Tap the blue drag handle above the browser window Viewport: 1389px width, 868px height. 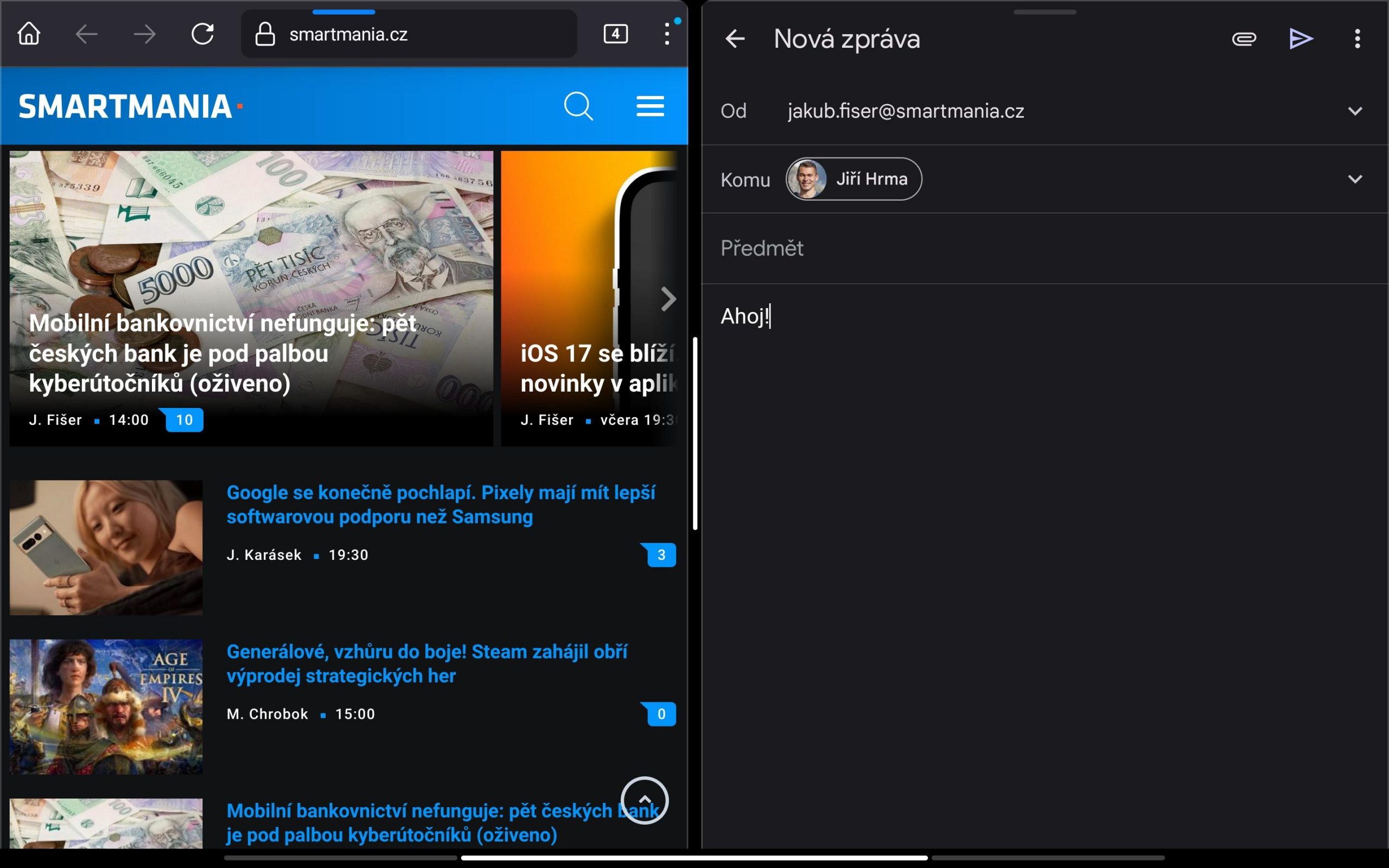343,11
